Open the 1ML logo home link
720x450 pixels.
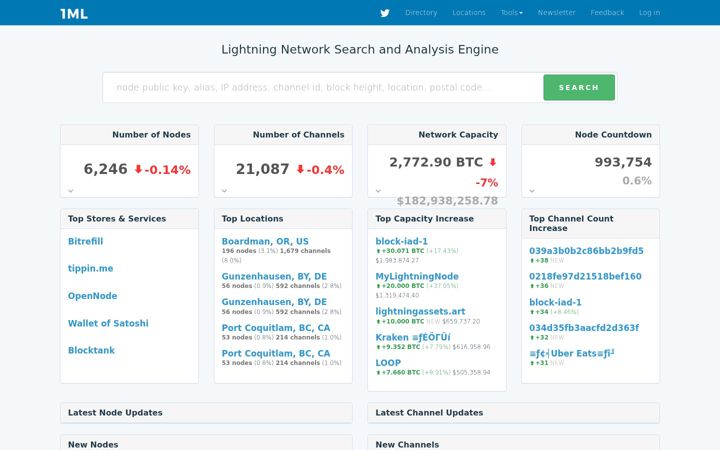click(x=74, y=13)
